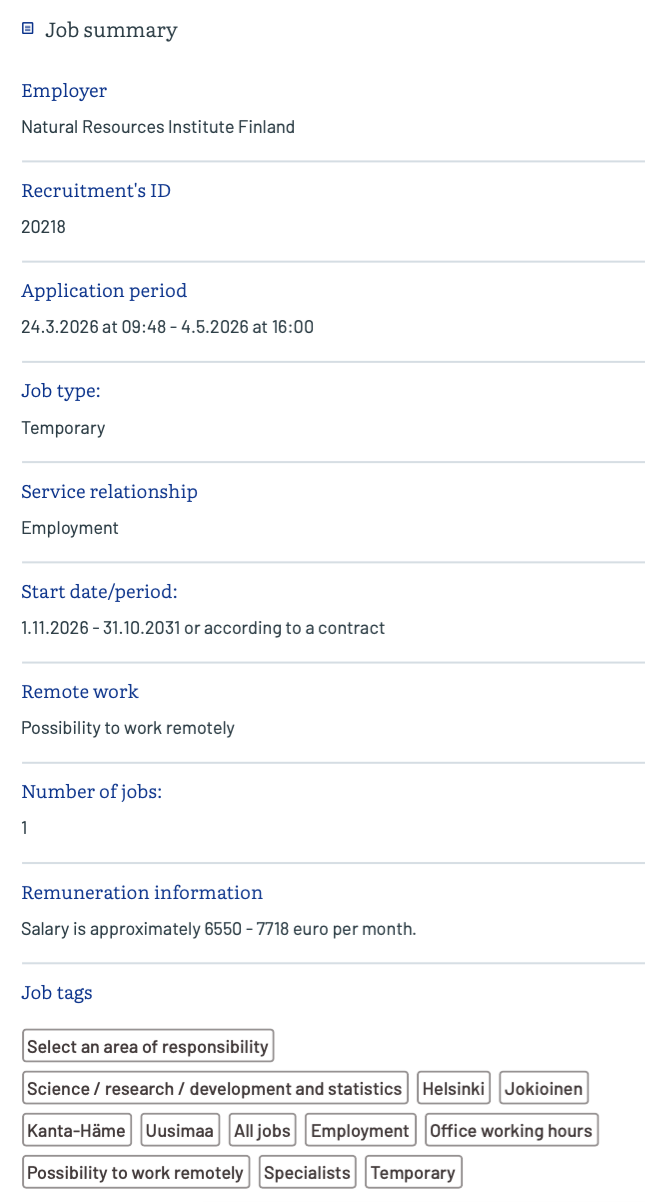The height and width of the screenshot is (1202, 645).
Task: Click the Office working hours tag
Action: click(x=511, y=1131)
